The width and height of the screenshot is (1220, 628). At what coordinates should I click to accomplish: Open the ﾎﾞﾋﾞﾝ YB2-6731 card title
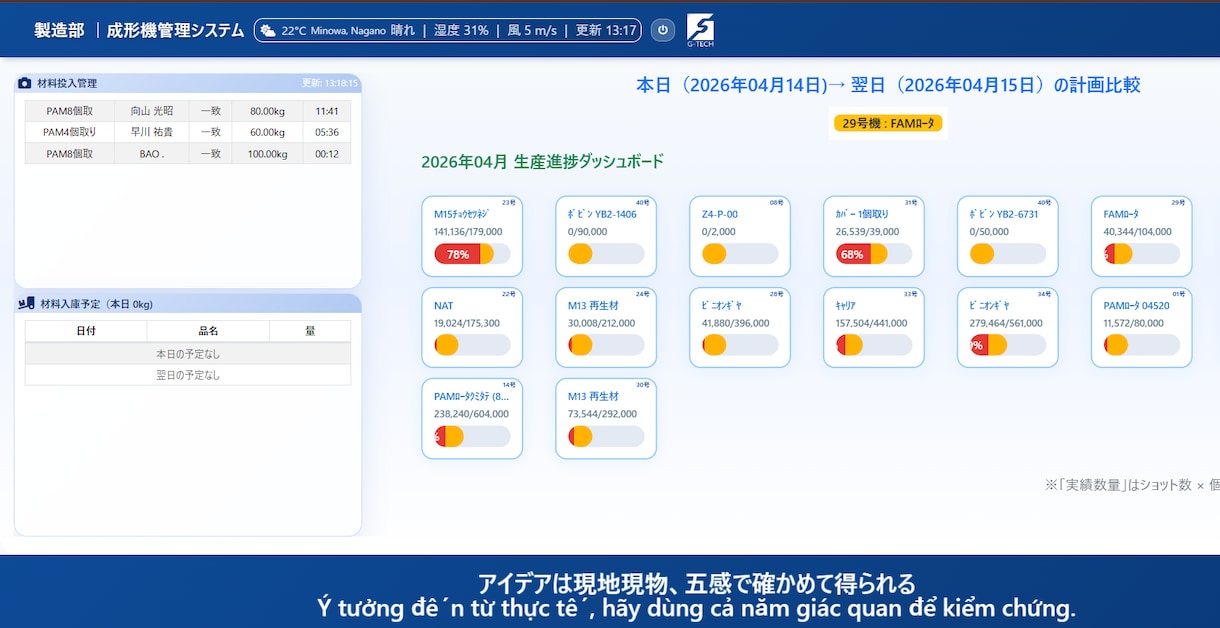[x=1004, y=214]
